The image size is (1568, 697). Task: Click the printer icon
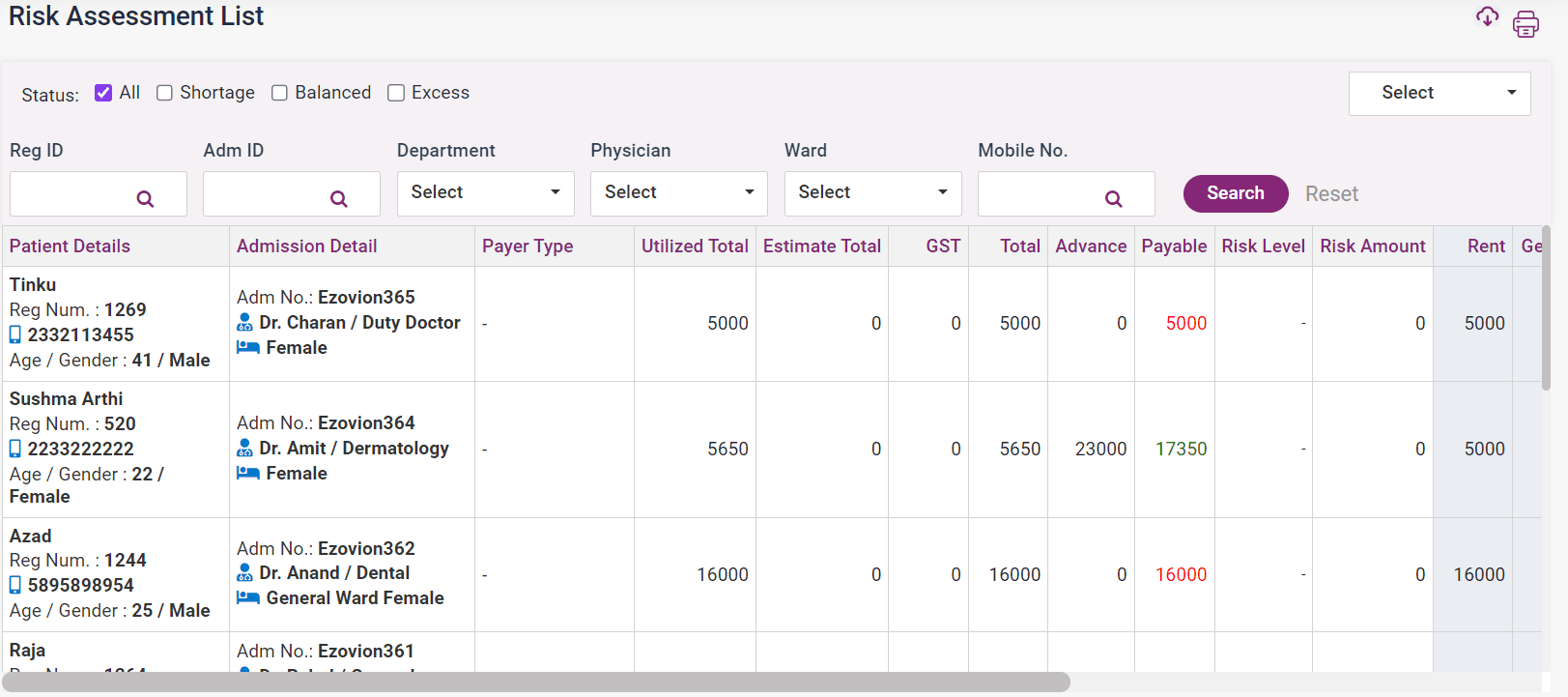(x=1525, y=24)
